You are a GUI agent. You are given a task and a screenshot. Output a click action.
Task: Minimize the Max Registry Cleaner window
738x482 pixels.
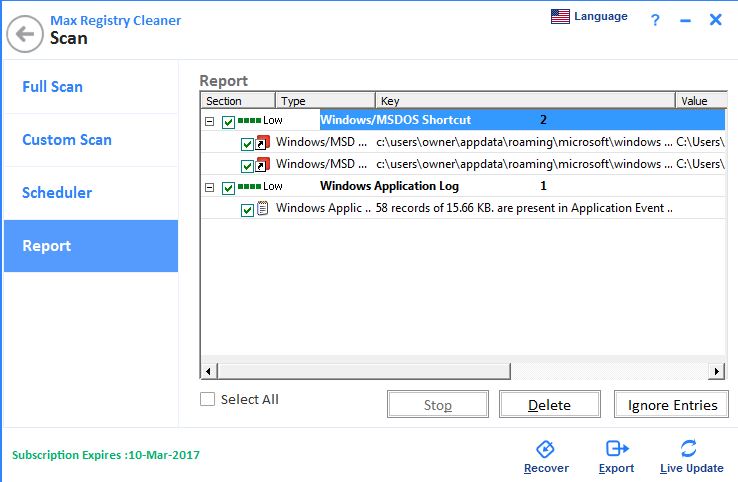click(685, 20)
